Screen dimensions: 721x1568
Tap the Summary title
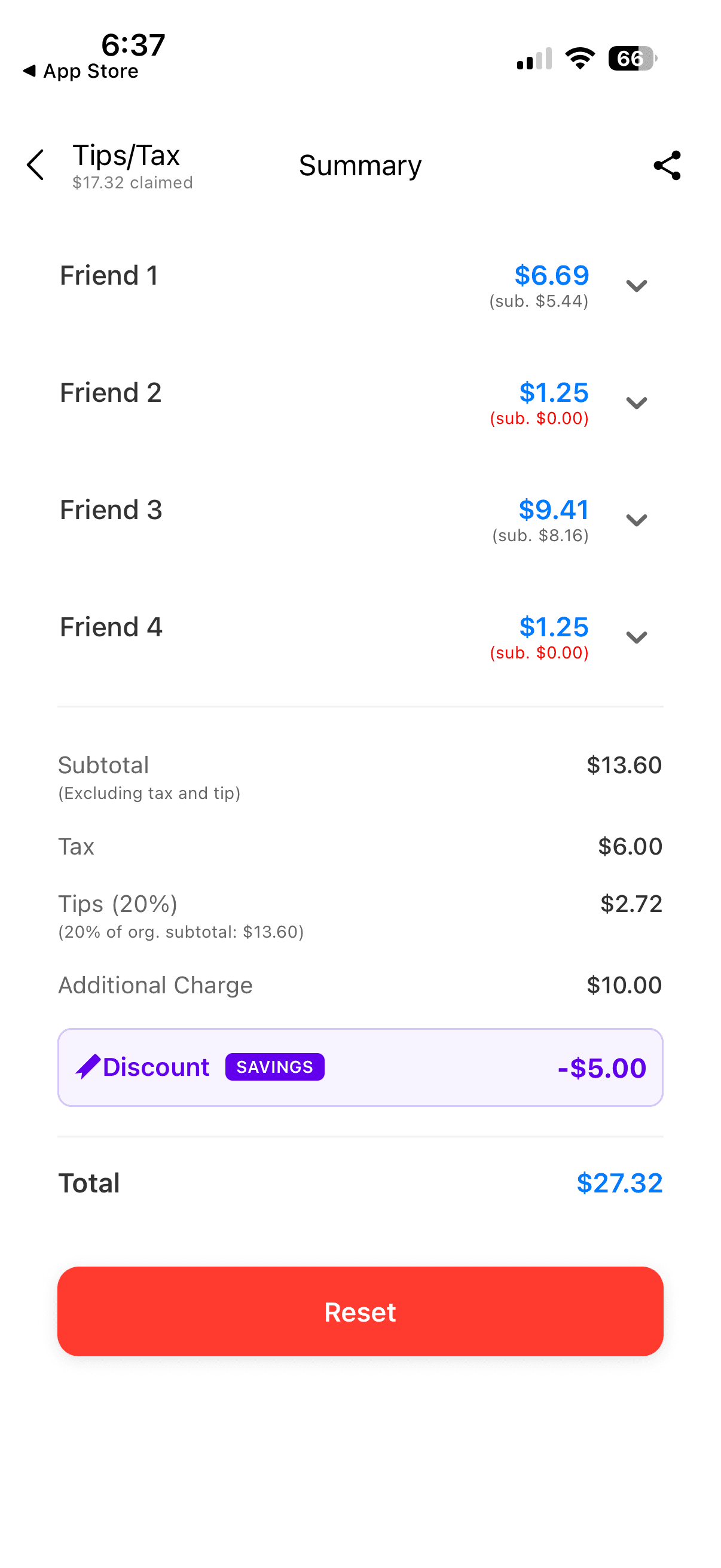[x=360, y=166]
